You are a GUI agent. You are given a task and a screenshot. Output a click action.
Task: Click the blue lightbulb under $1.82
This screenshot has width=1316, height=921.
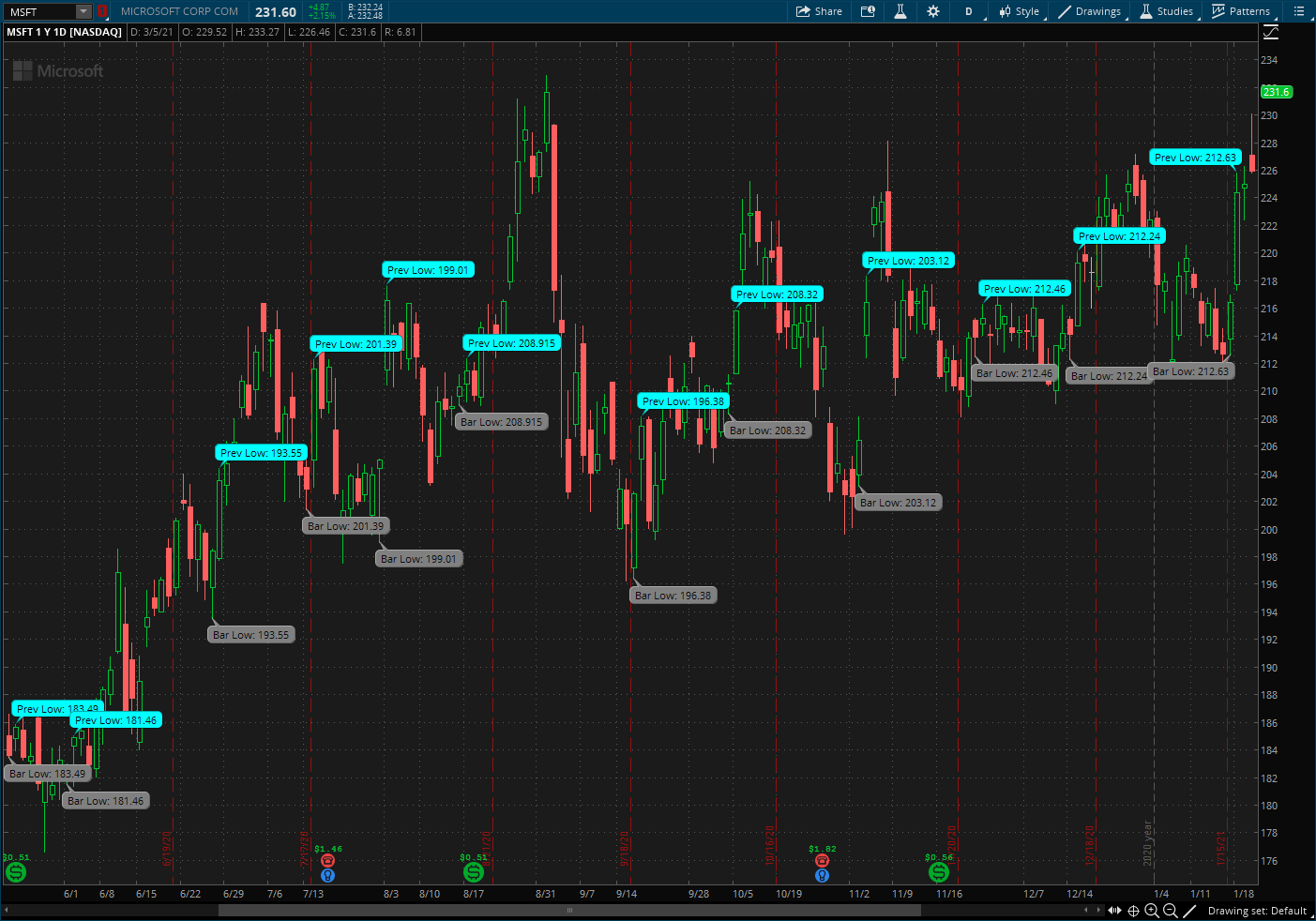tap(822, 875)
